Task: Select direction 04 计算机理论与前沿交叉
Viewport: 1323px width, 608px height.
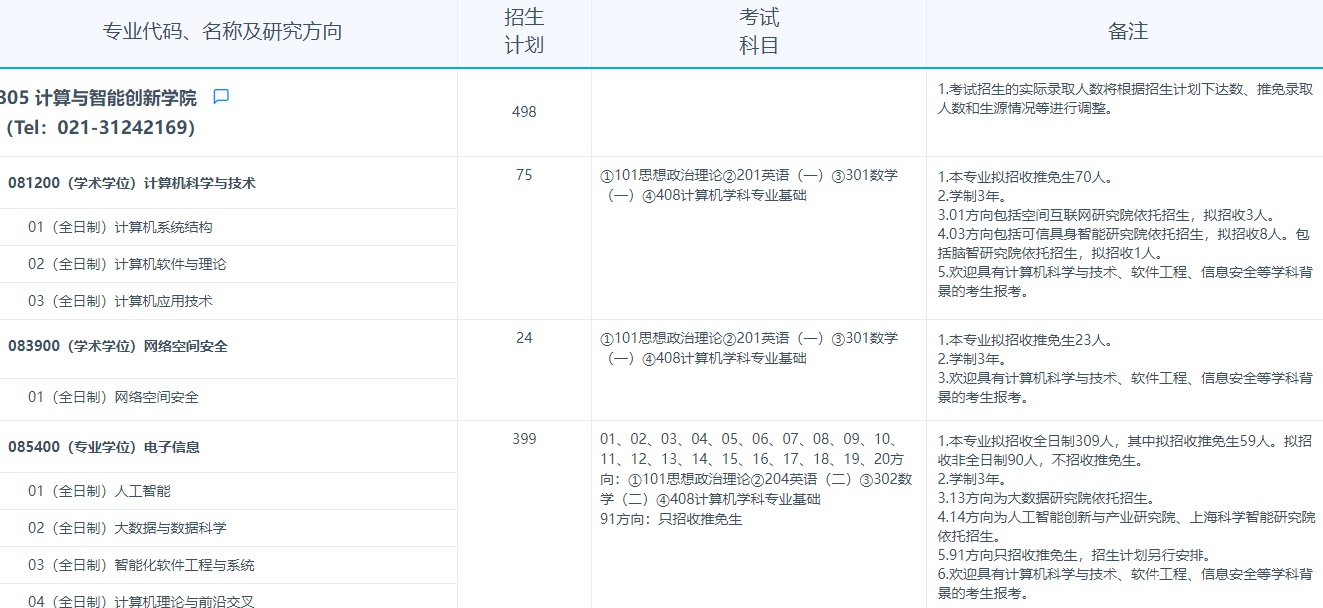Action: [141, 601]
